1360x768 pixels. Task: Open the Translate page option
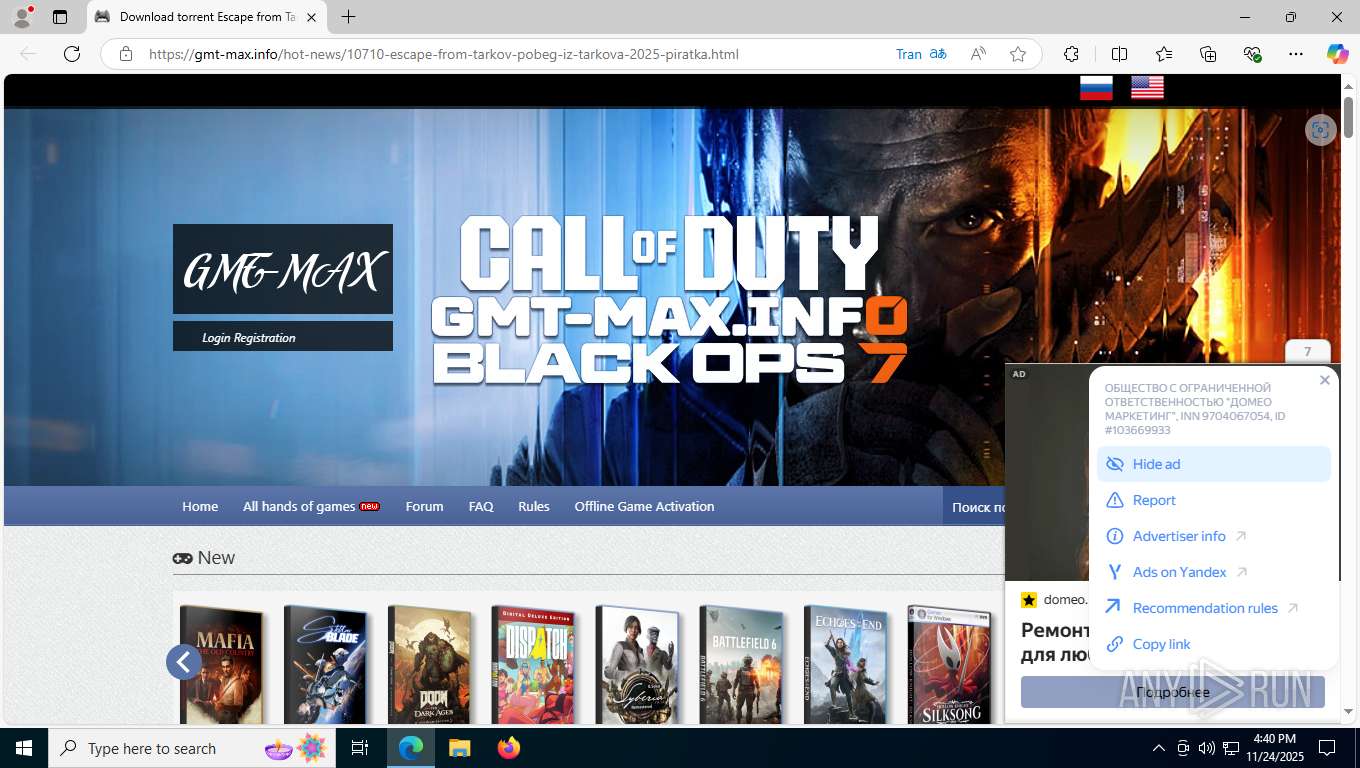[x=921, y=54]
